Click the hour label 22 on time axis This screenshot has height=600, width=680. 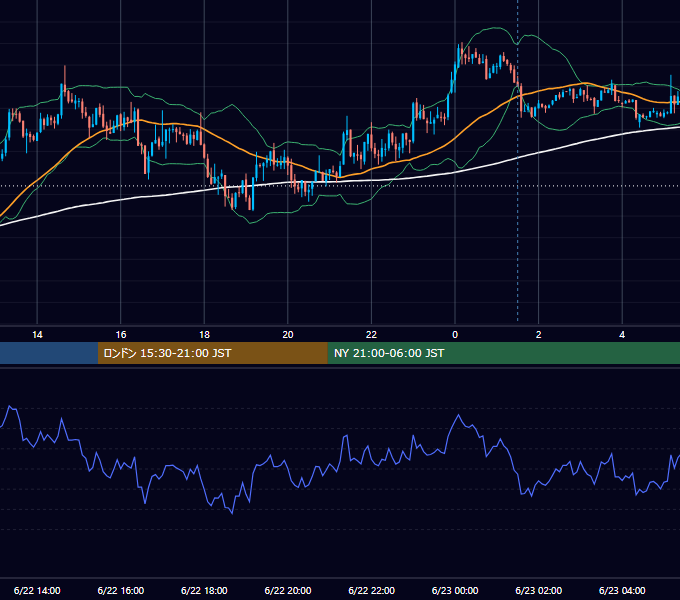click(x=371, y=335)
